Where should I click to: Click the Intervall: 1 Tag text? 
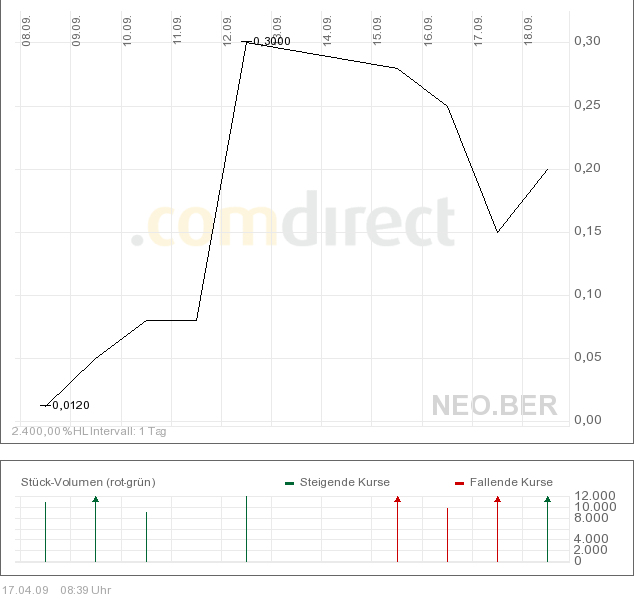point(134,431)
